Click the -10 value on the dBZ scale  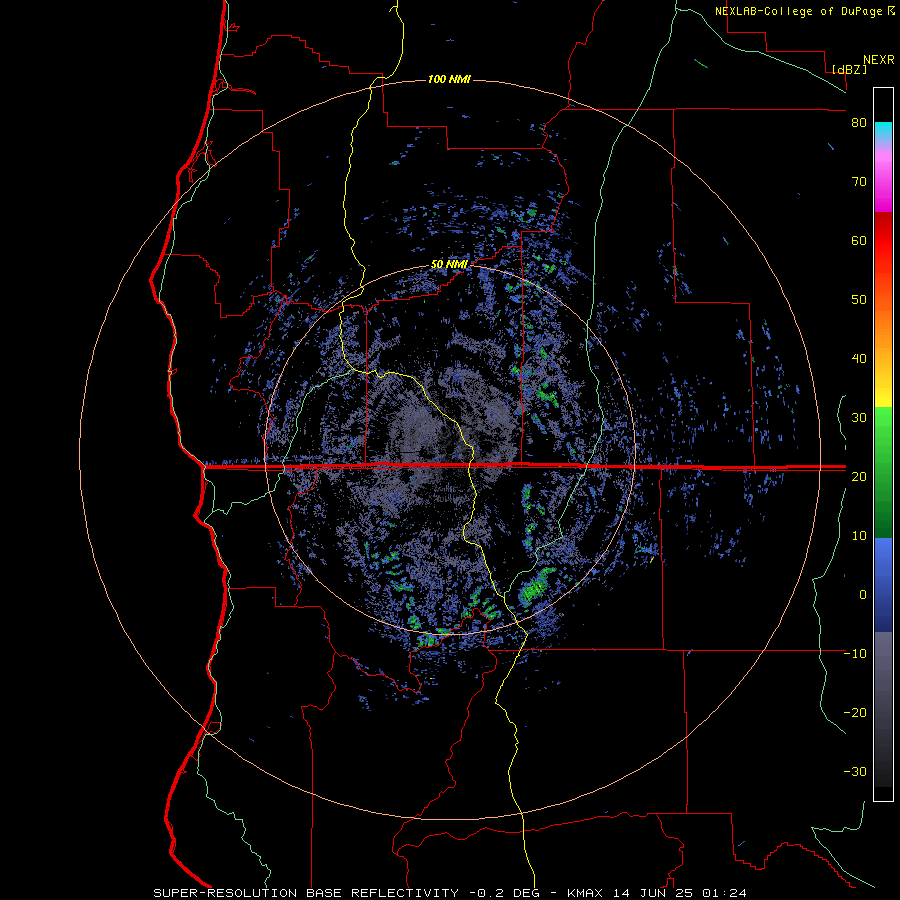855,653
